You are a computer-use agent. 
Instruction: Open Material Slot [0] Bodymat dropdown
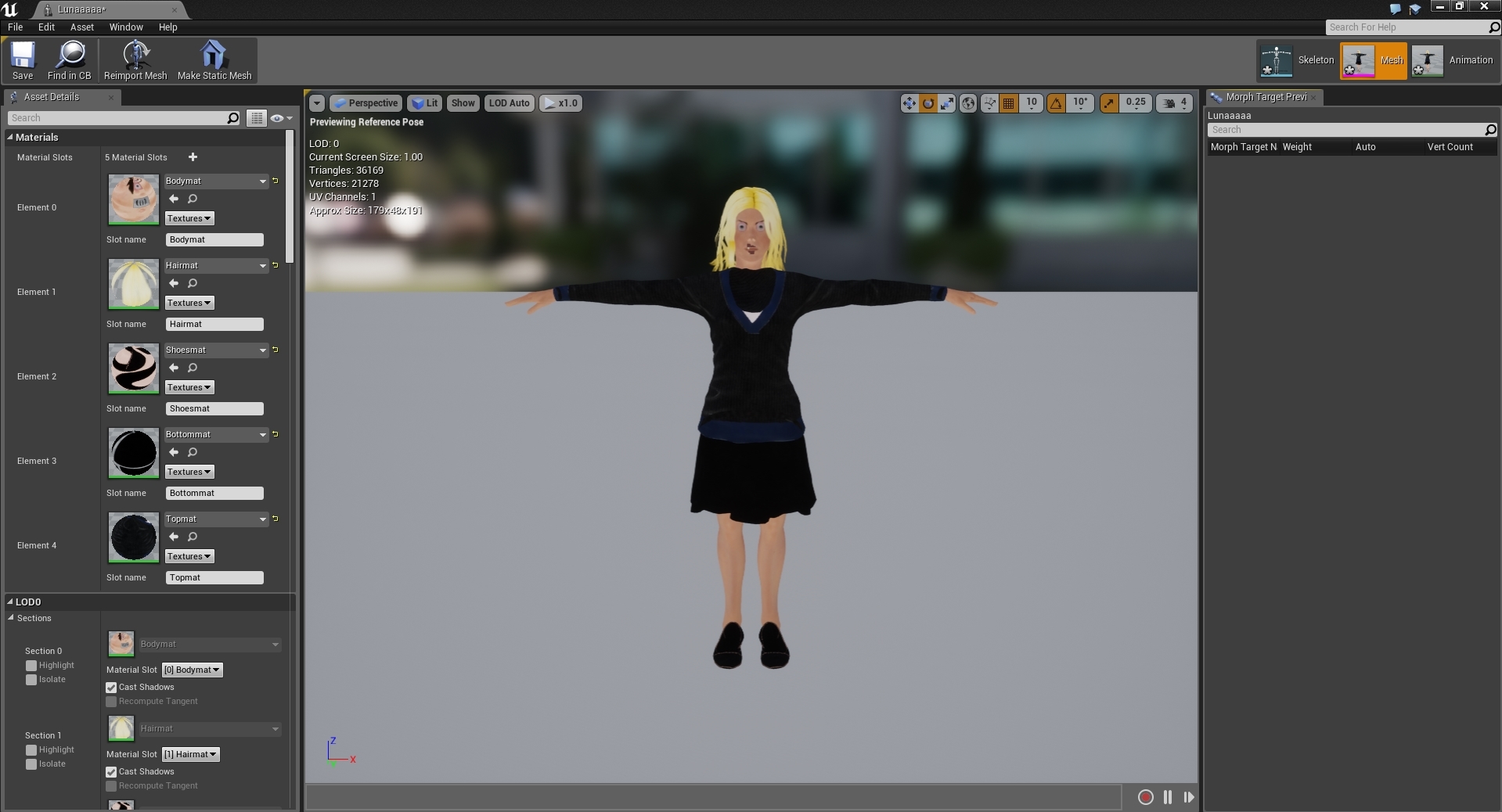click(x=192, y=670)
